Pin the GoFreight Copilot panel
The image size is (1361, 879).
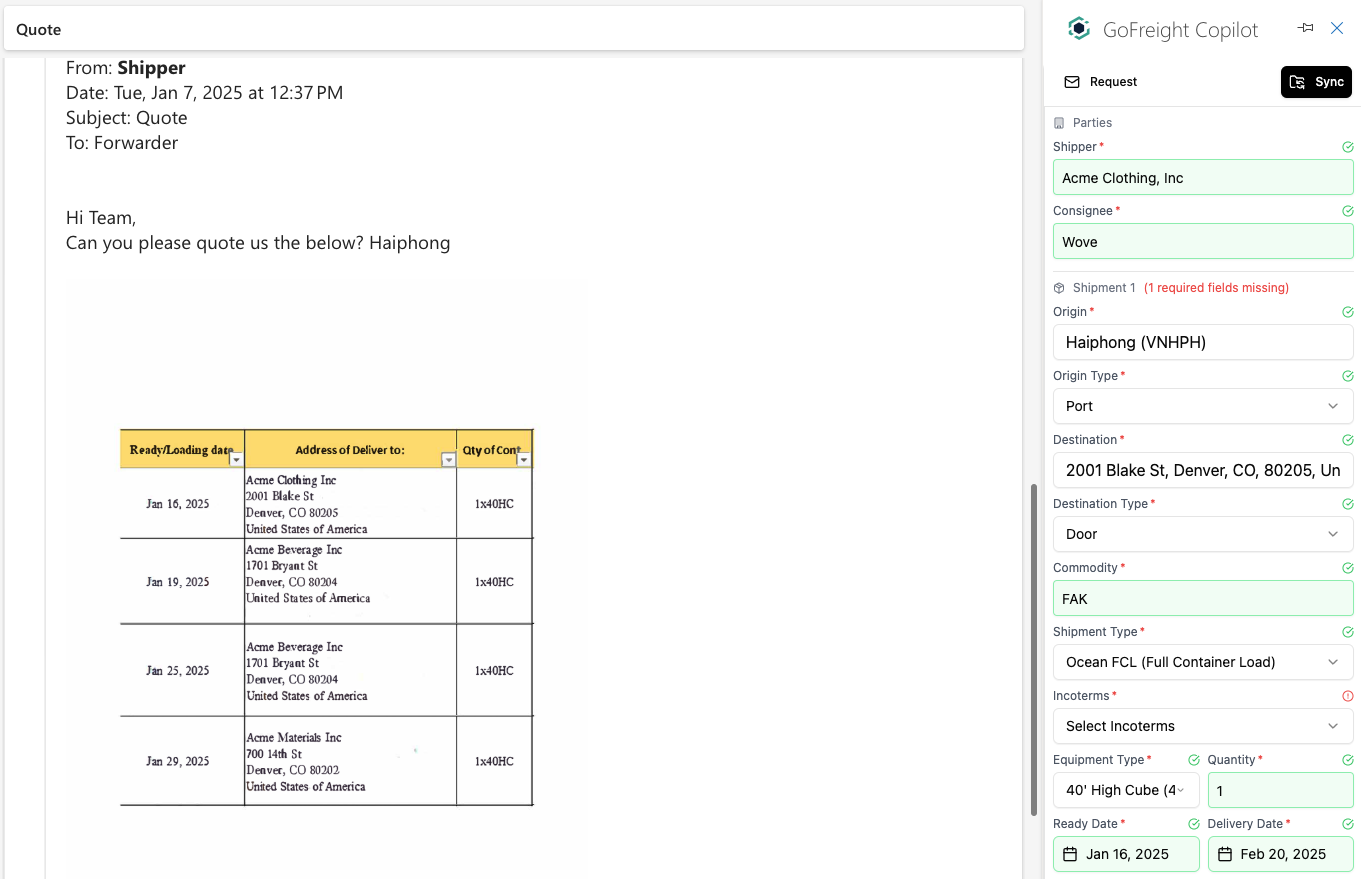[x=1306, y=28]
